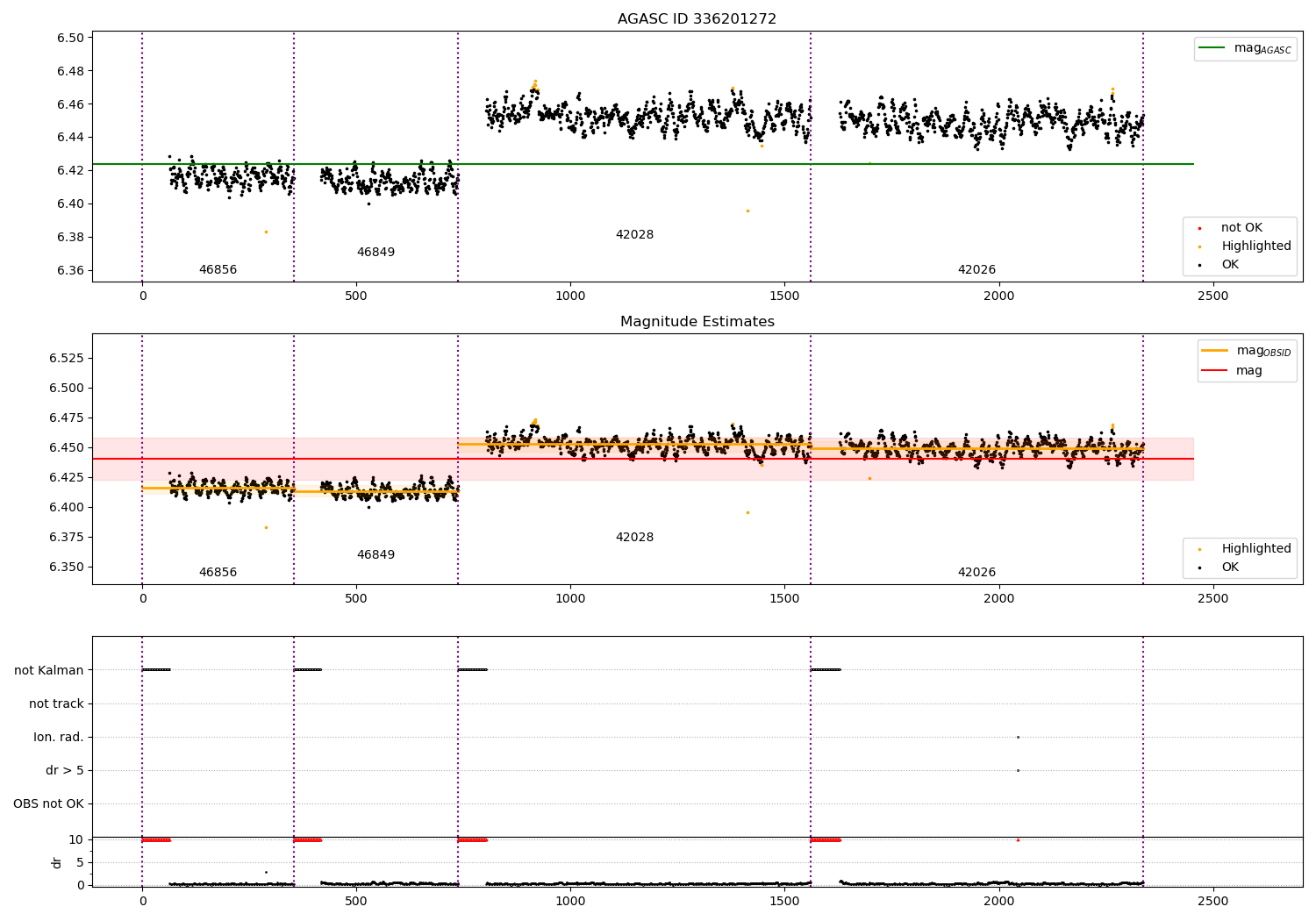Click the 6.375 y-axis tick label

pyautogui.click(x=67, y=537)
